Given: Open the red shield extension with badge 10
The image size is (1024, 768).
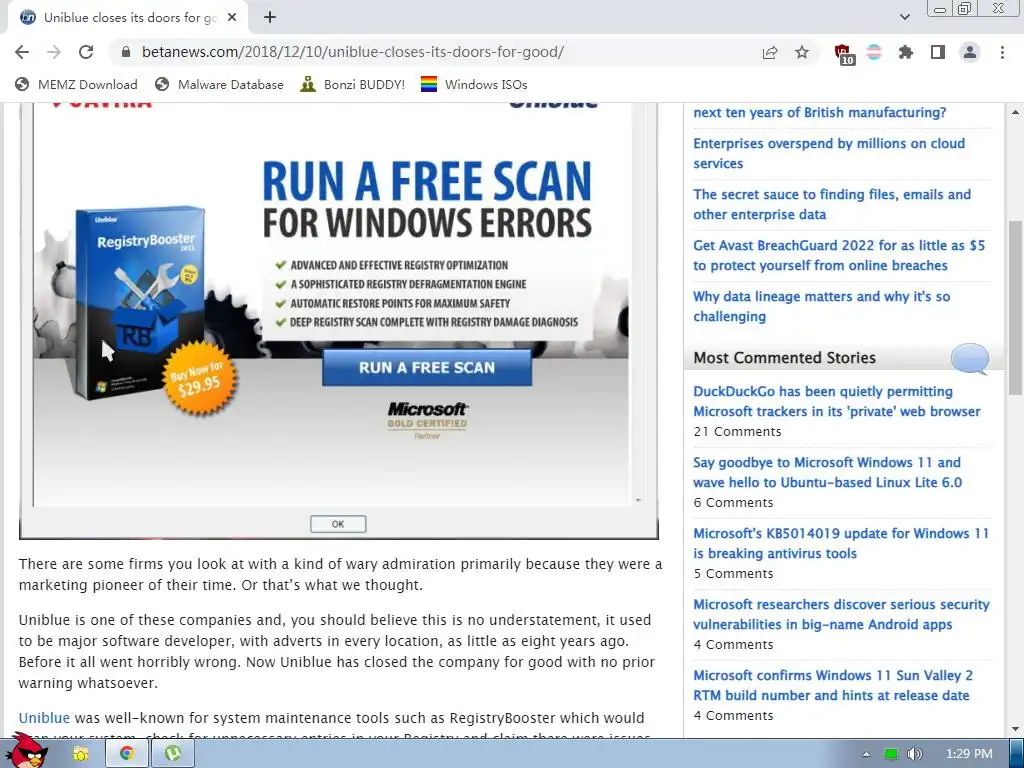Looking at the screenshot, I should coord(844,54).
